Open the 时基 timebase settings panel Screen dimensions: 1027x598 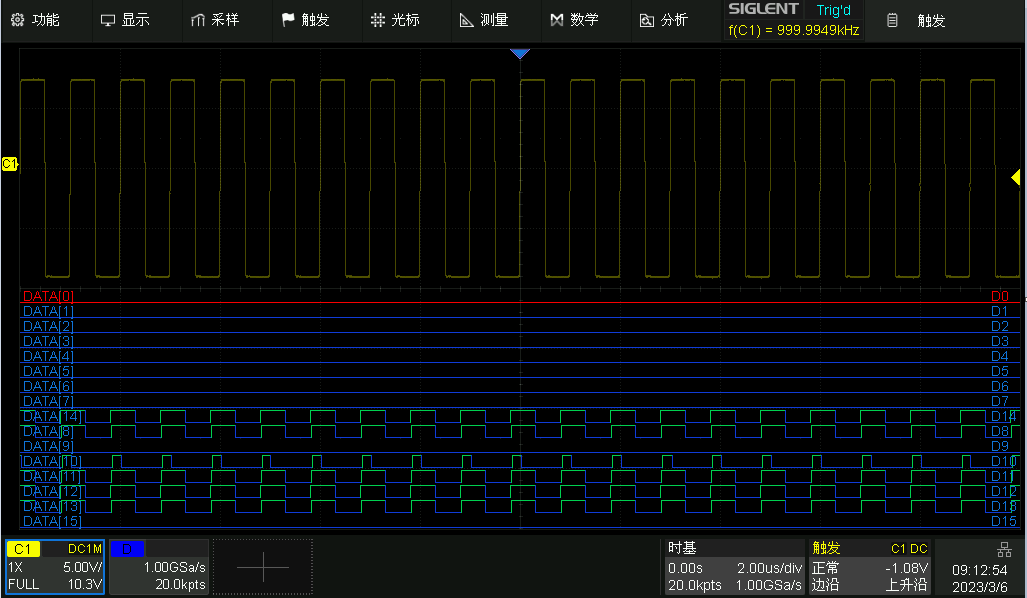735,566
